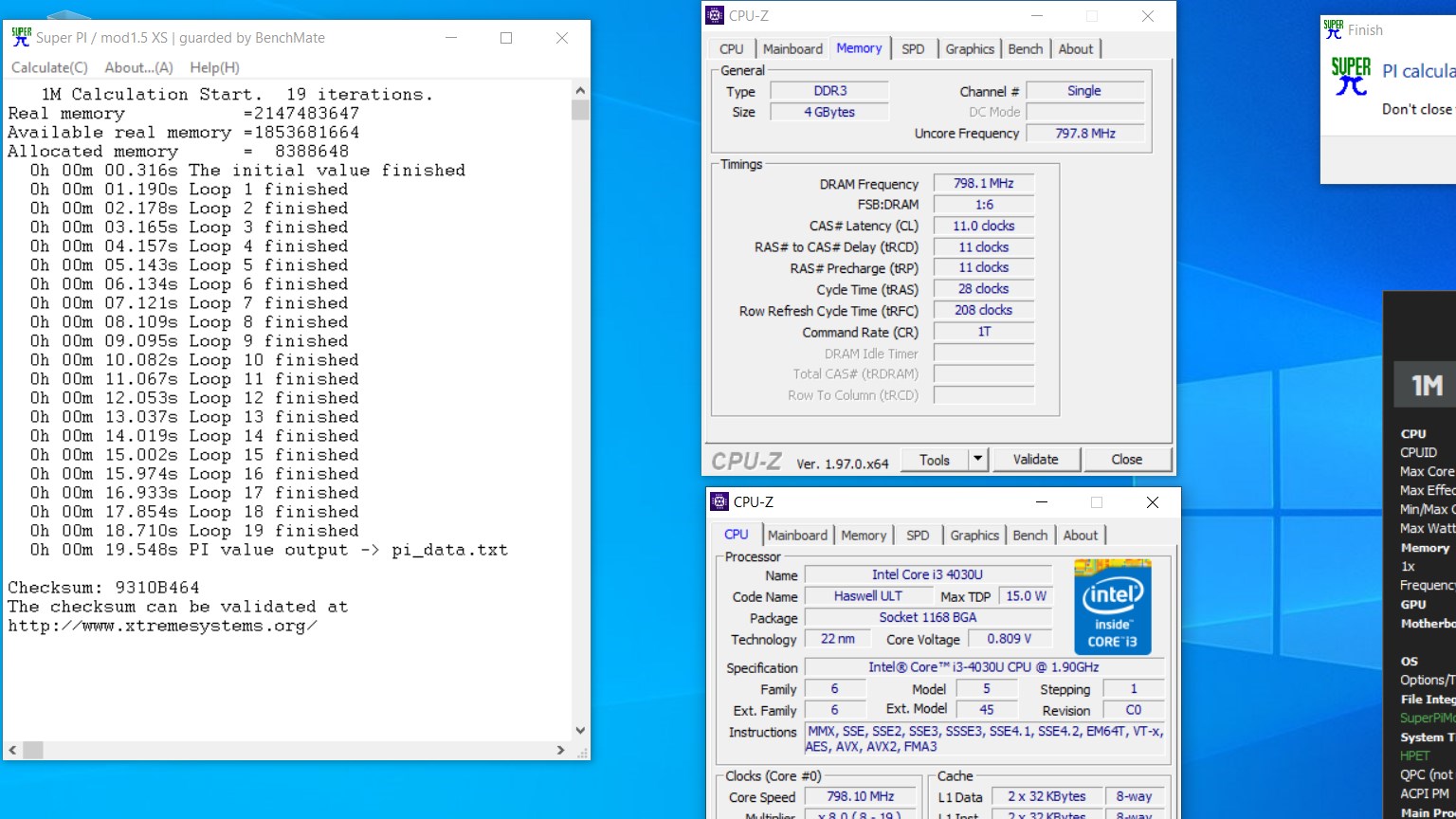1456x819 pixels.
Task: Switch to Mainboard tab in lower CPU-Z window
Action: 797,536
